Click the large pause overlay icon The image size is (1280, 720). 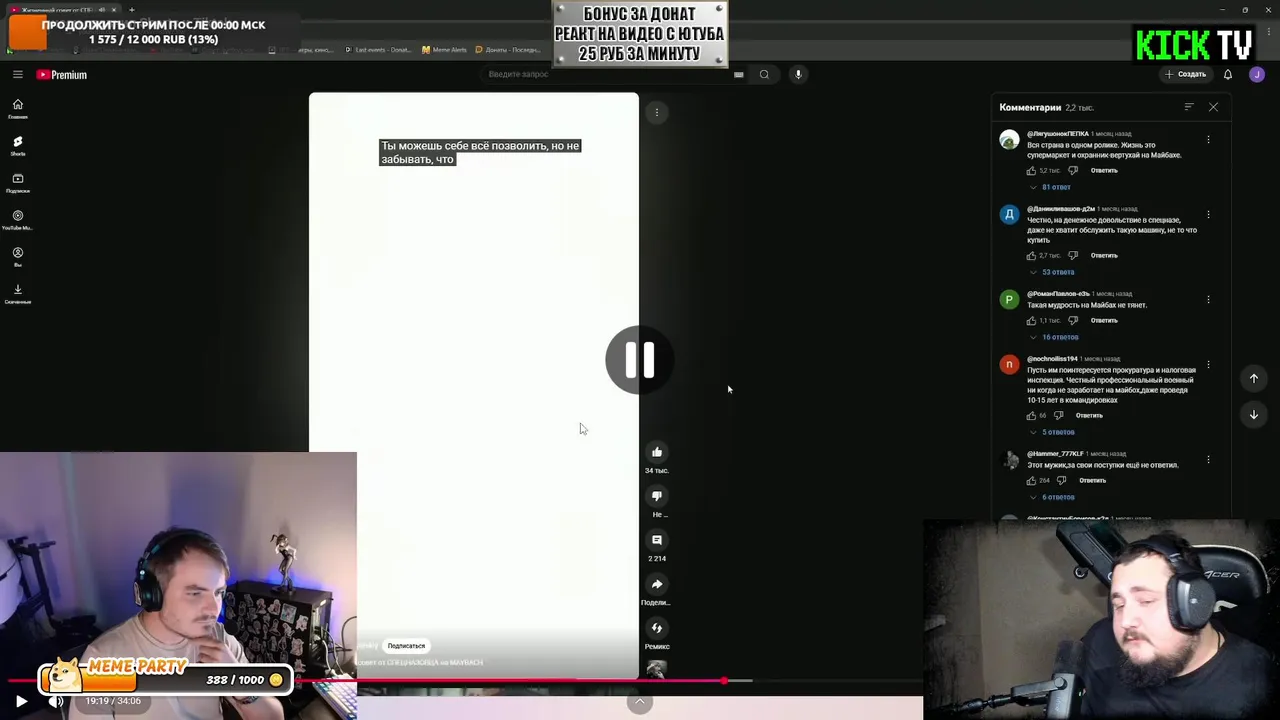coord(639,360)
